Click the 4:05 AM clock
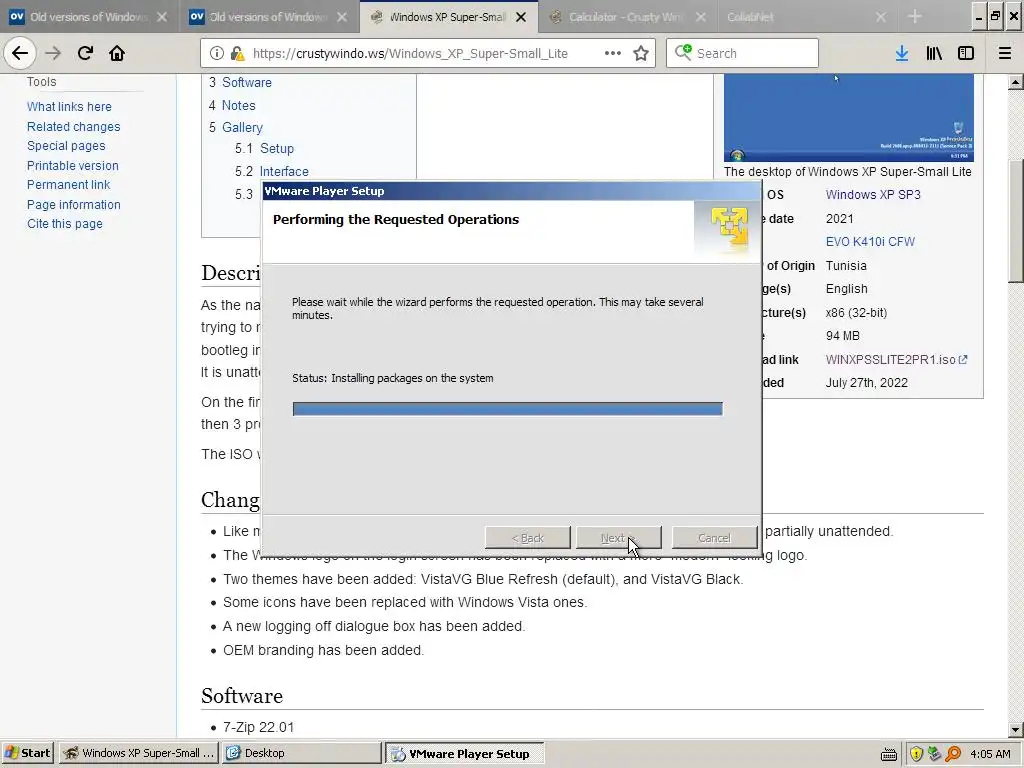1024x768 pixels. click(x=990, y=754)
